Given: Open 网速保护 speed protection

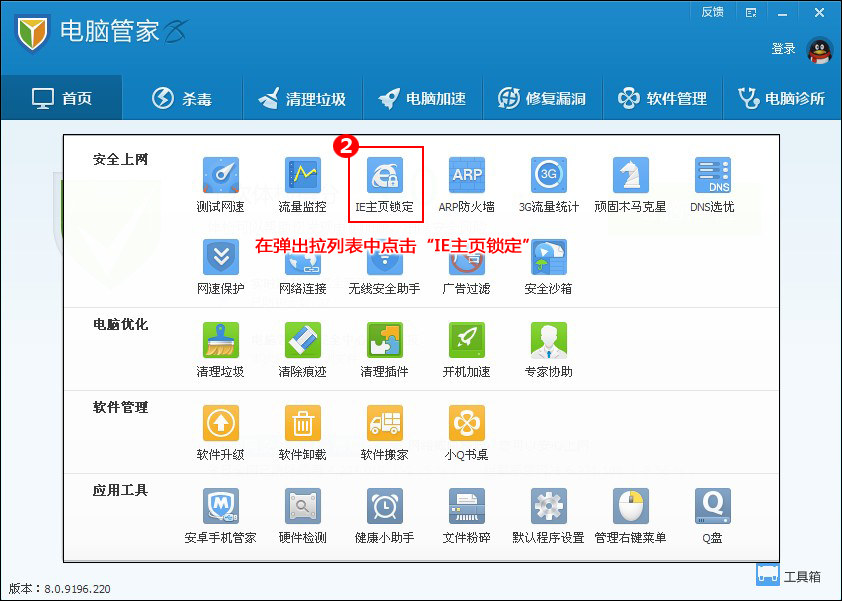Looking at the screenshot, I should tap(221, 267).
